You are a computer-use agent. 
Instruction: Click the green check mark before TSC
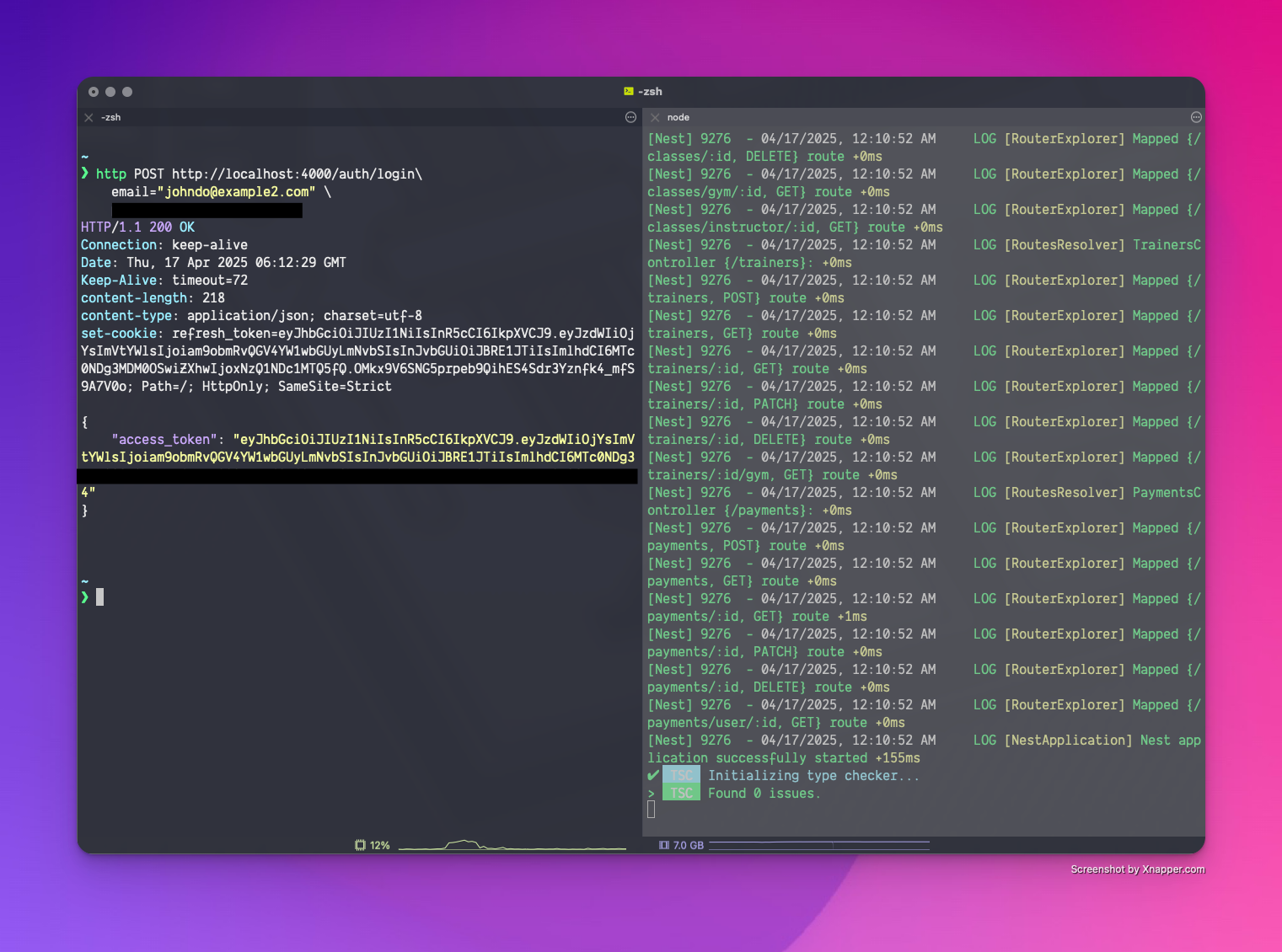[x=653, y=775]
